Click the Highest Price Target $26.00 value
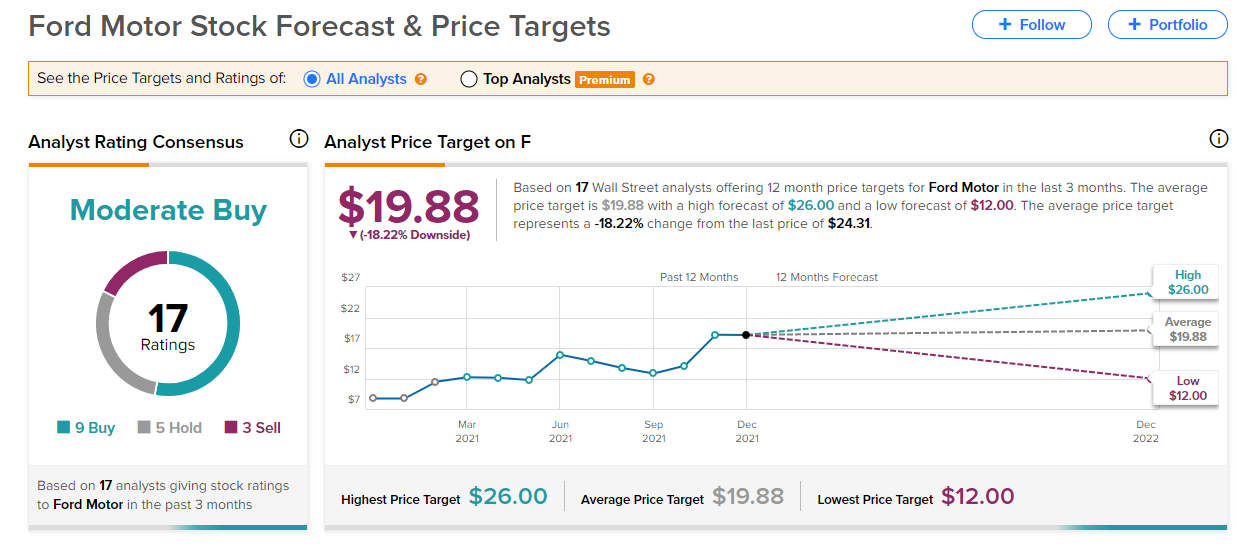Viewport: 1239px width, 554px height. 508,497
